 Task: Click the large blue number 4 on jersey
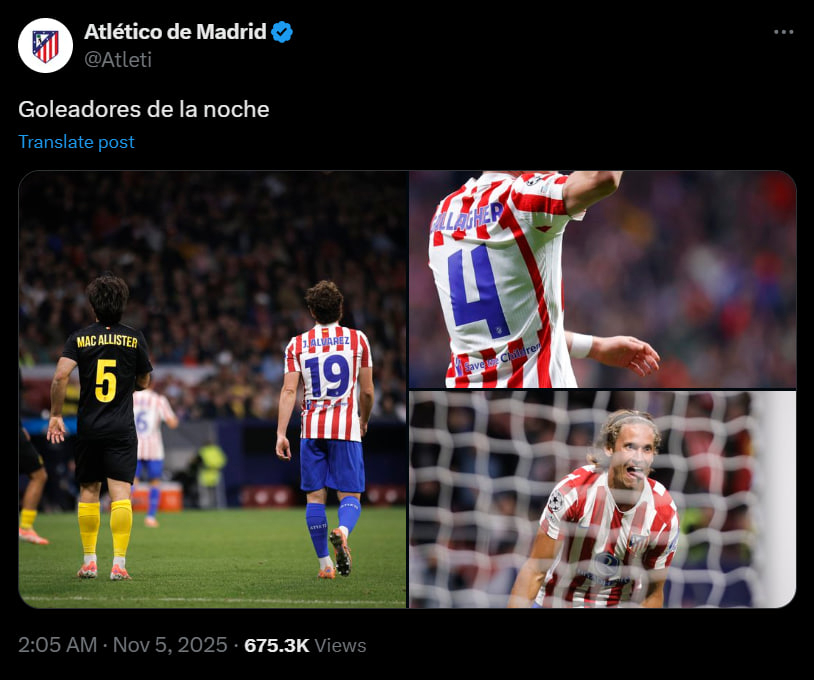478,292
